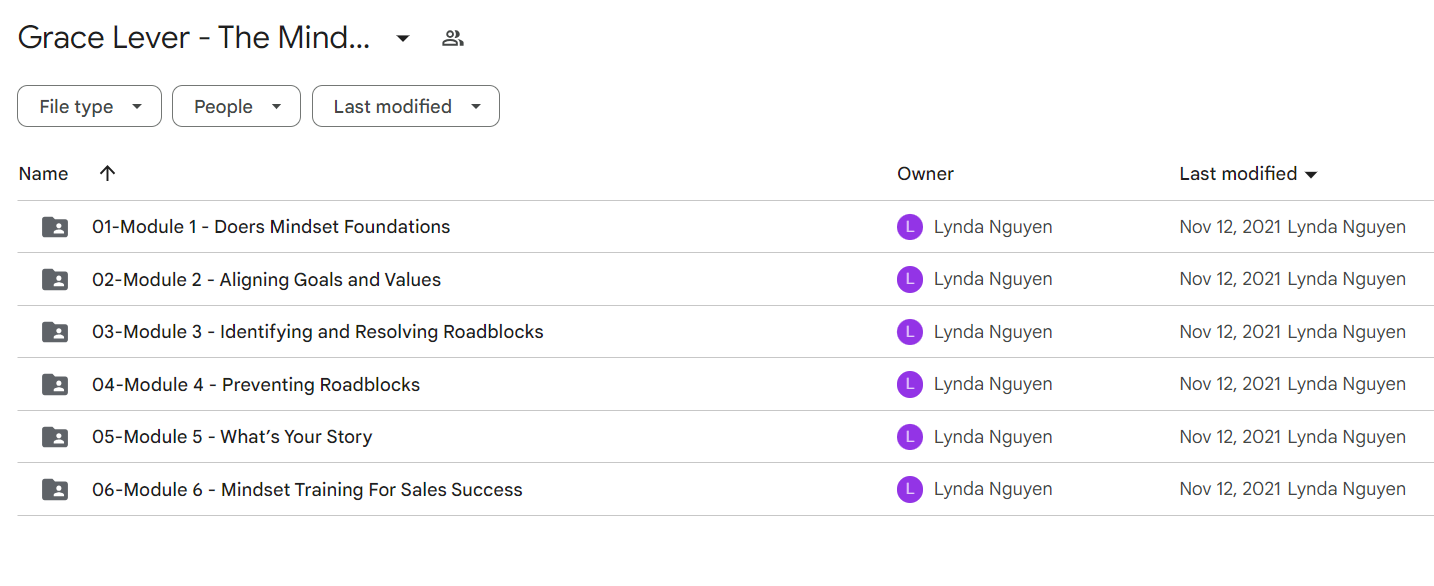The height and width of the screenshot is (586, 1434).
Task: Open 03-Module 3 - Identifying and Resolving Roadblocks
Action: 318,331
